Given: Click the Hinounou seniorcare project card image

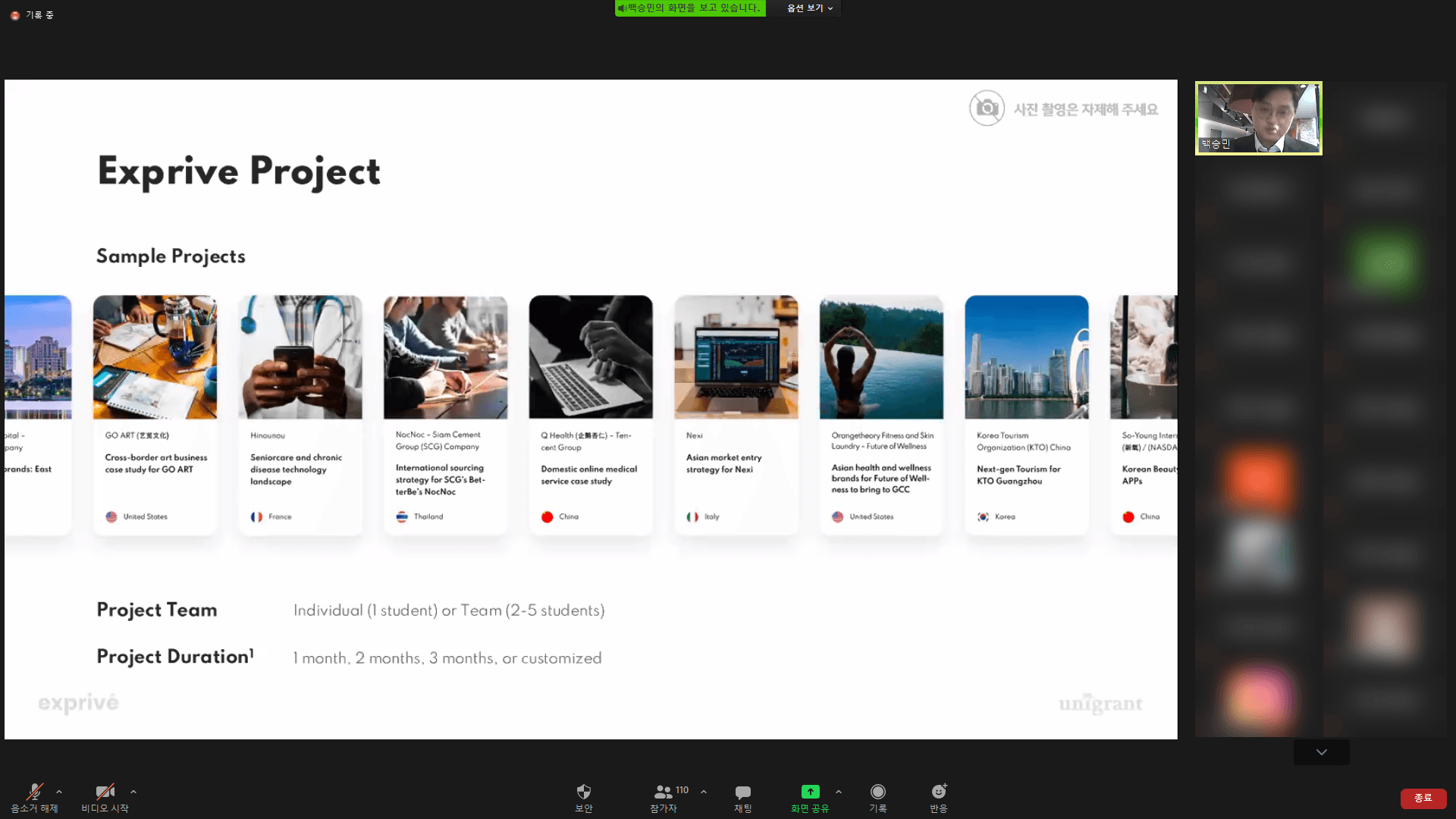Looking at the screenshot, I should 300,357.
